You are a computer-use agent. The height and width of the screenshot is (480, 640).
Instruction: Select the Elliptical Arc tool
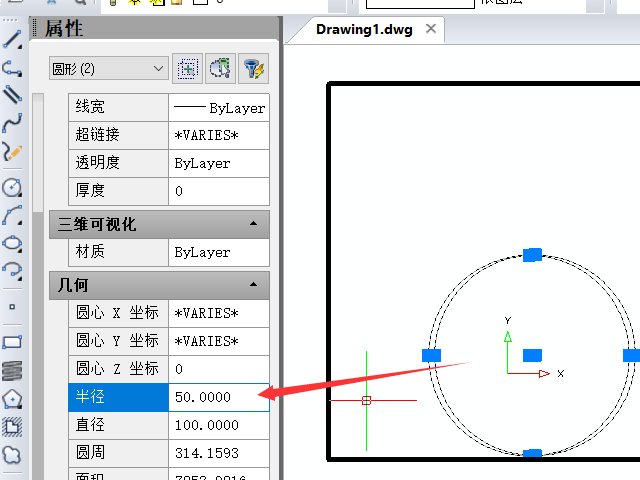[12, 270]
